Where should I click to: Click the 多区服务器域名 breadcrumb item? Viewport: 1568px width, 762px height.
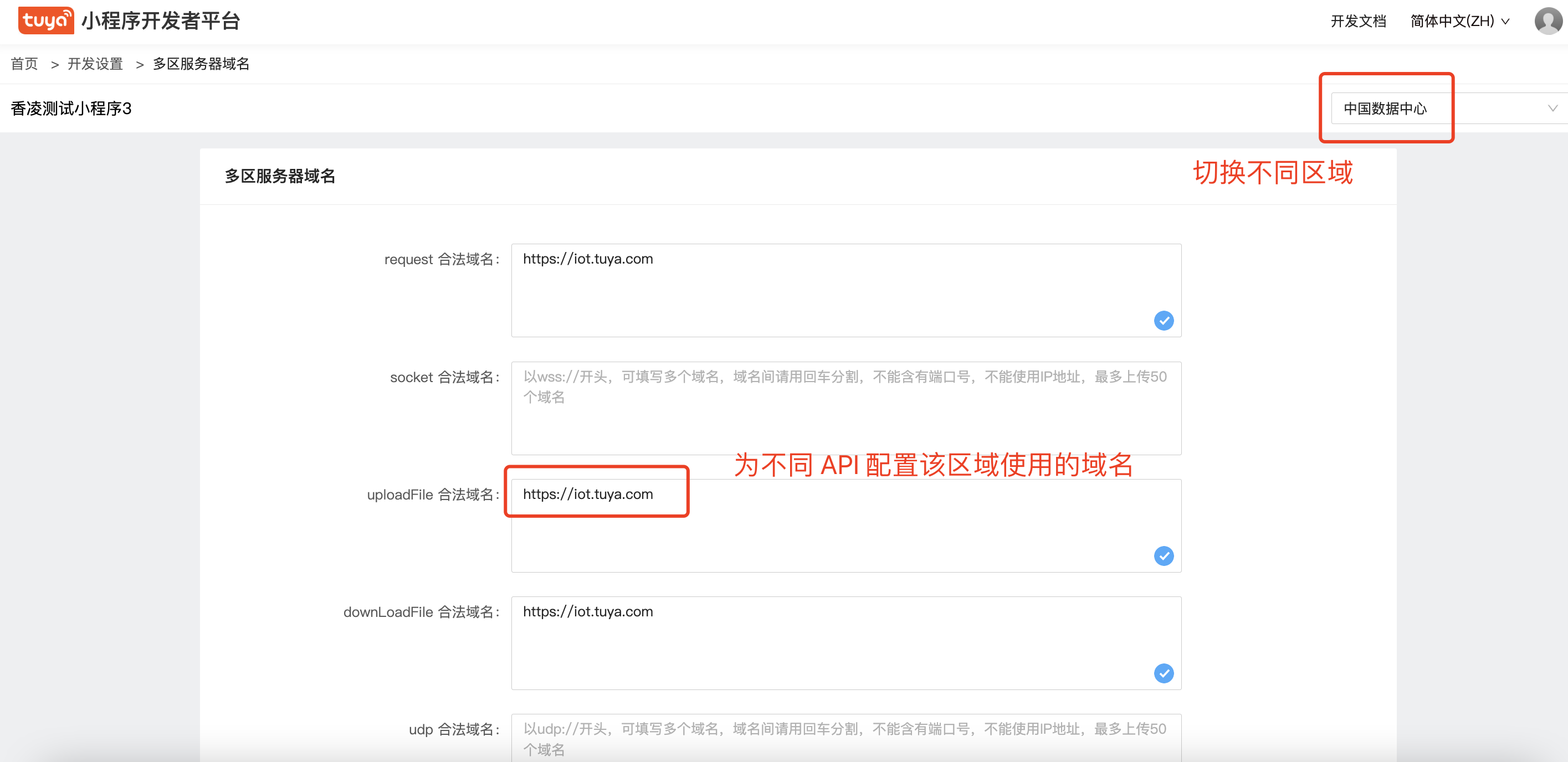coord(201,64)
